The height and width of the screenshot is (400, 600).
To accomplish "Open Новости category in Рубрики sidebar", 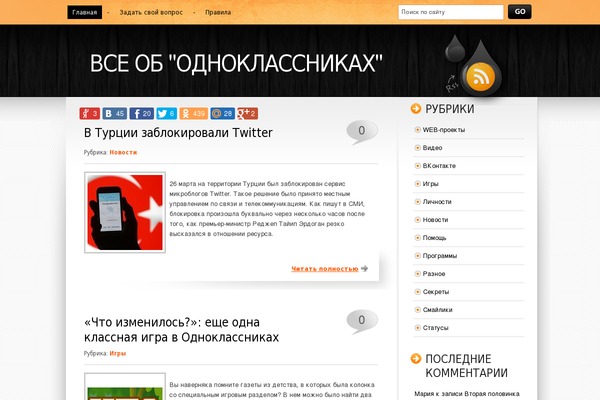I will (x=435, y=220).
